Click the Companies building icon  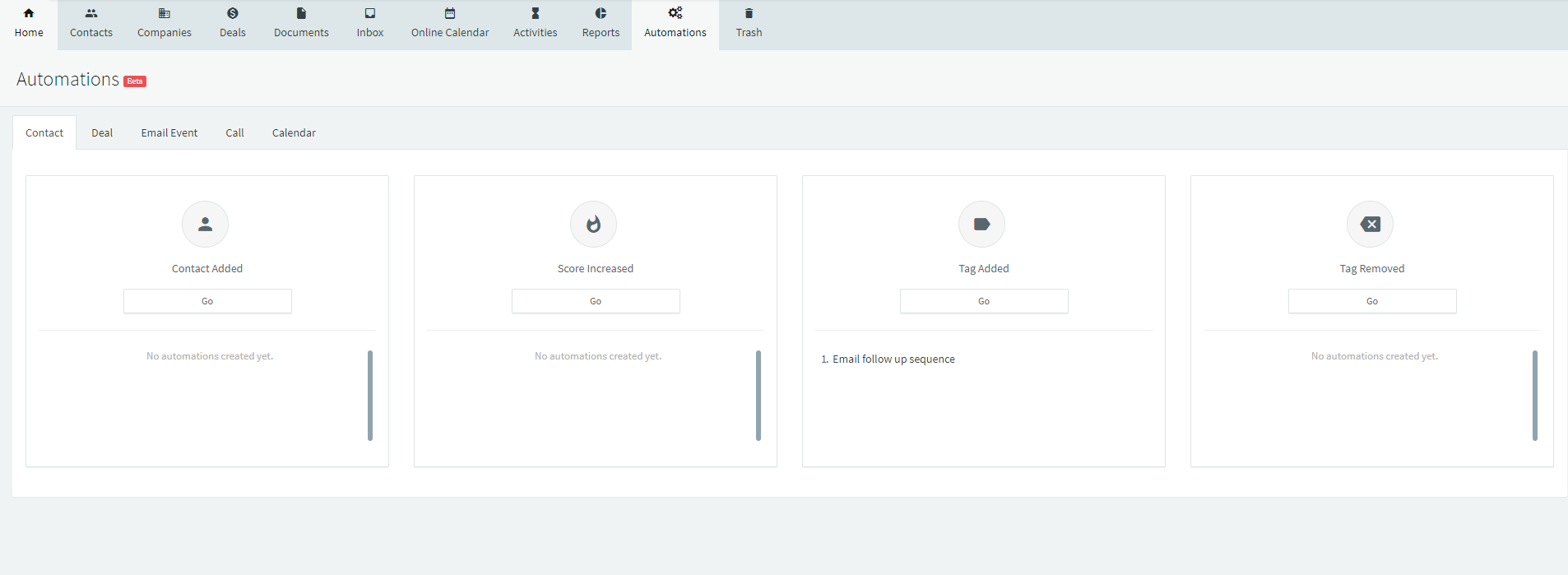pyautogui.click(x=165, y=13)
